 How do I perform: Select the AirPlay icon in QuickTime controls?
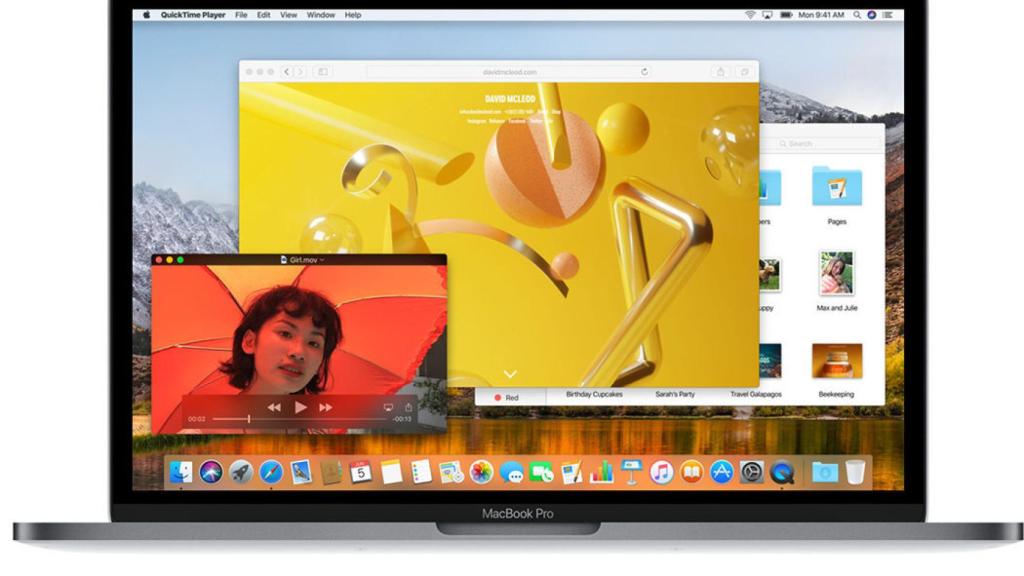click(388, 407)
